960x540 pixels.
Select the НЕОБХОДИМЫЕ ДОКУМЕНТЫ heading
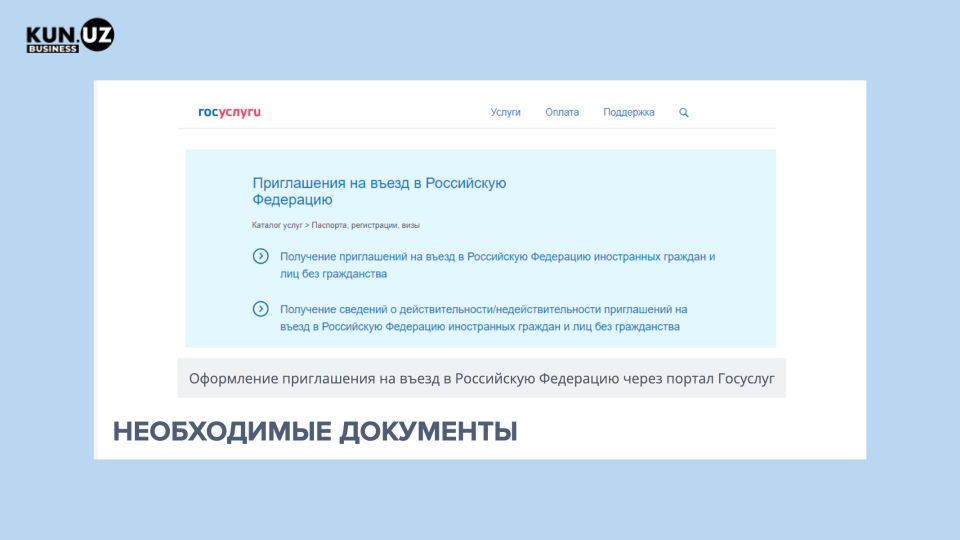314,432
